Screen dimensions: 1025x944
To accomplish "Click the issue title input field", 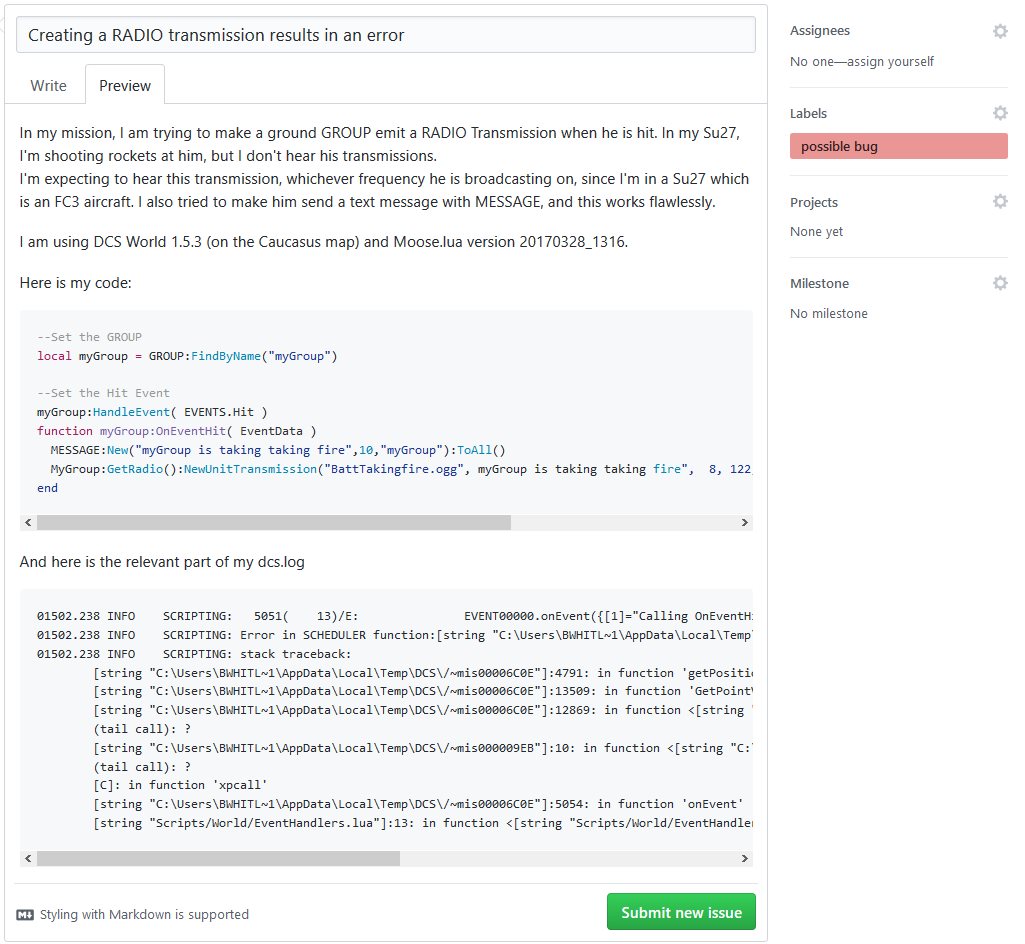I will (384, 34).
